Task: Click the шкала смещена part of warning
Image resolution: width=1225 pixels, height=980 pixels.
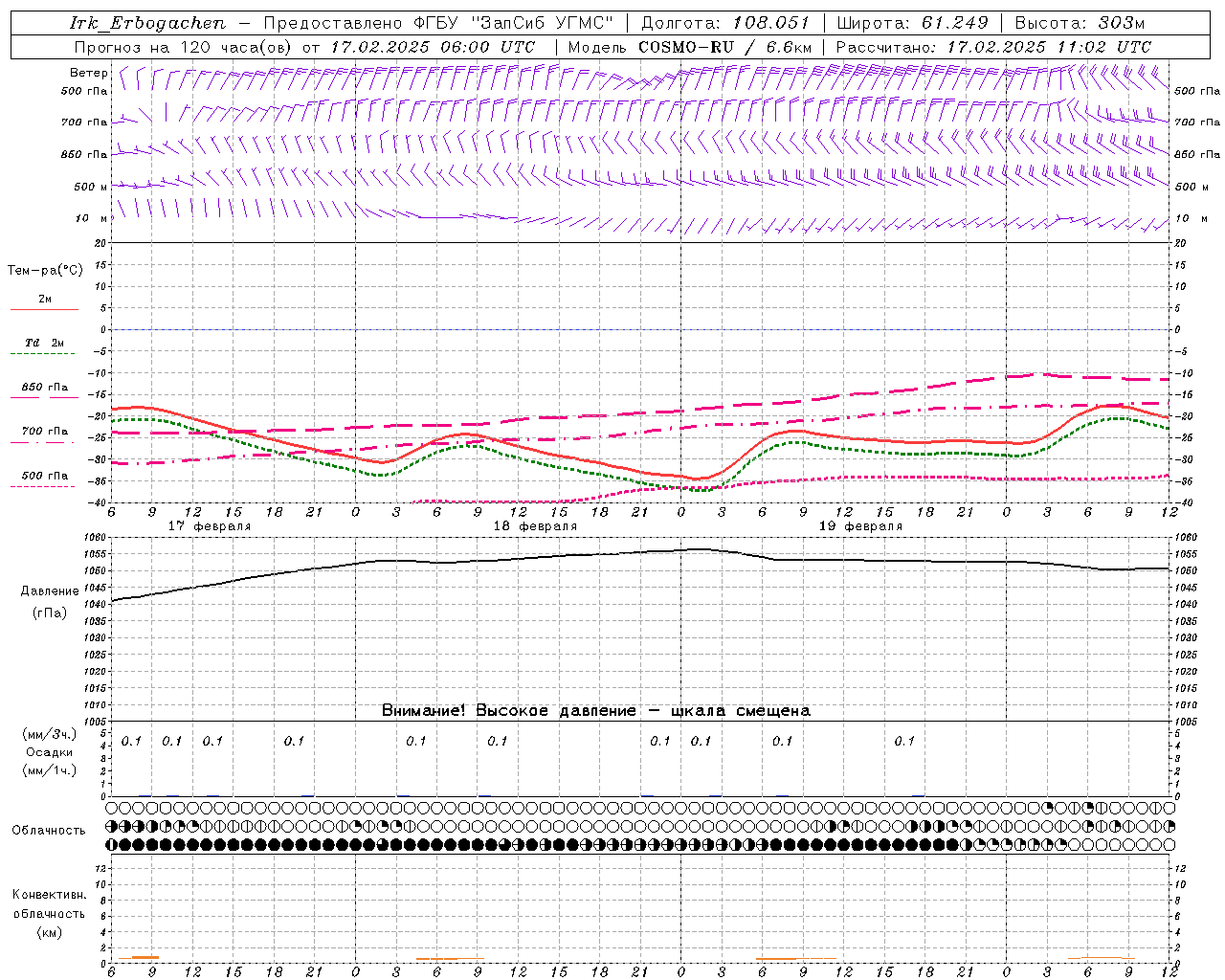Action: coord(741,711)
